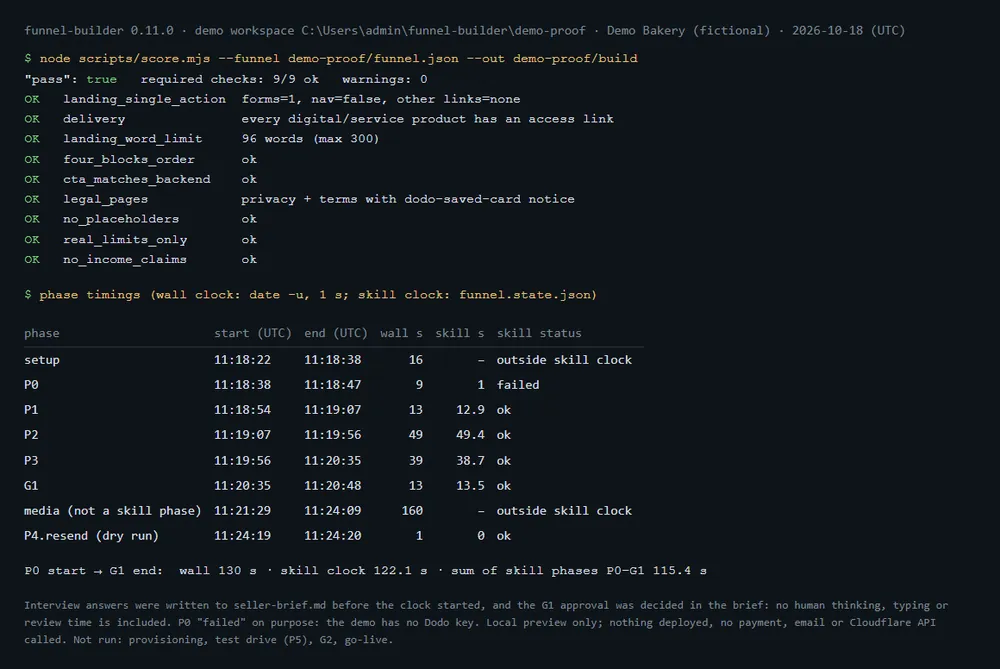Click the 'P2' phase row label

31,435
